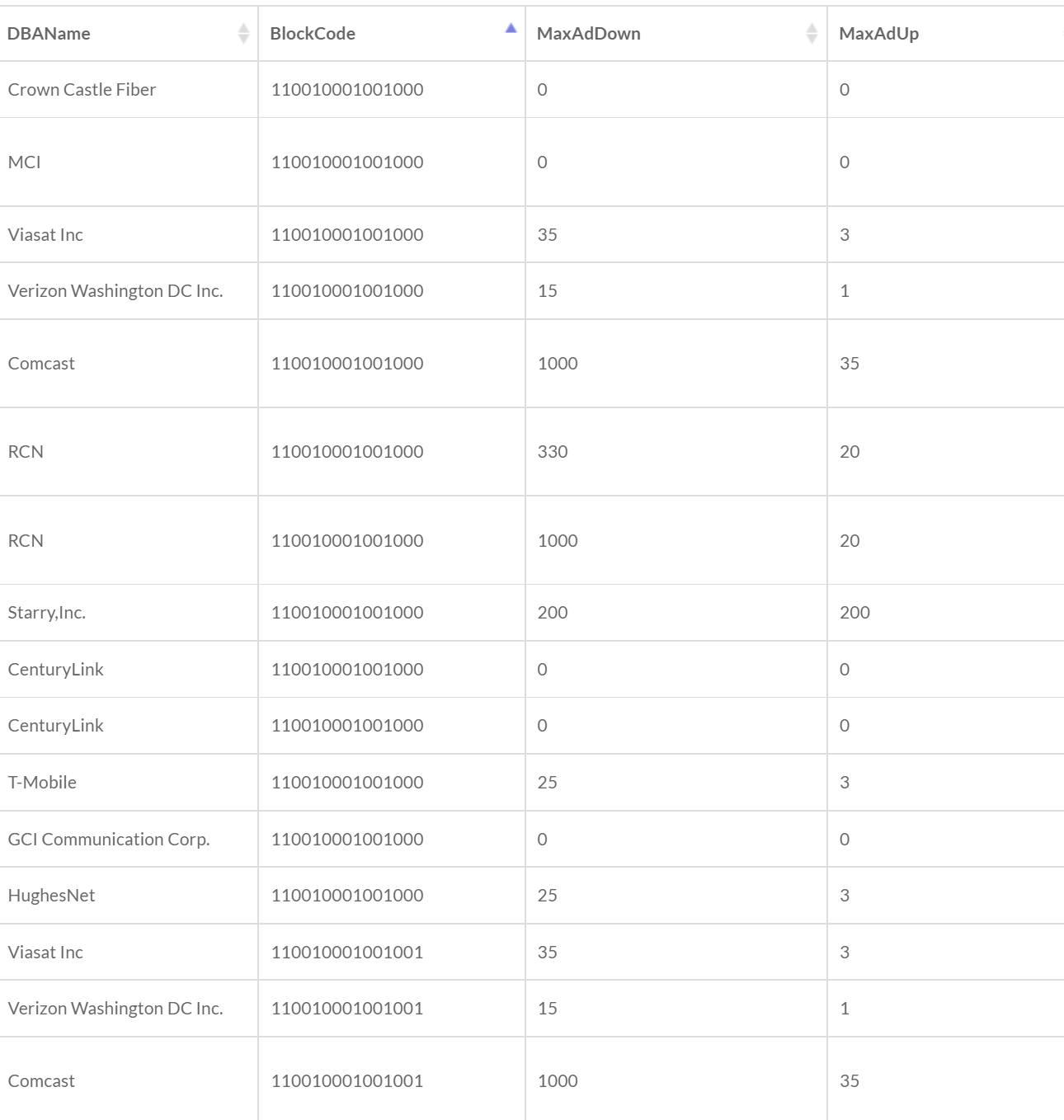Click the ascending sort triangle on BlockCode
The image size is (1064, 1120).
(510, 27)
